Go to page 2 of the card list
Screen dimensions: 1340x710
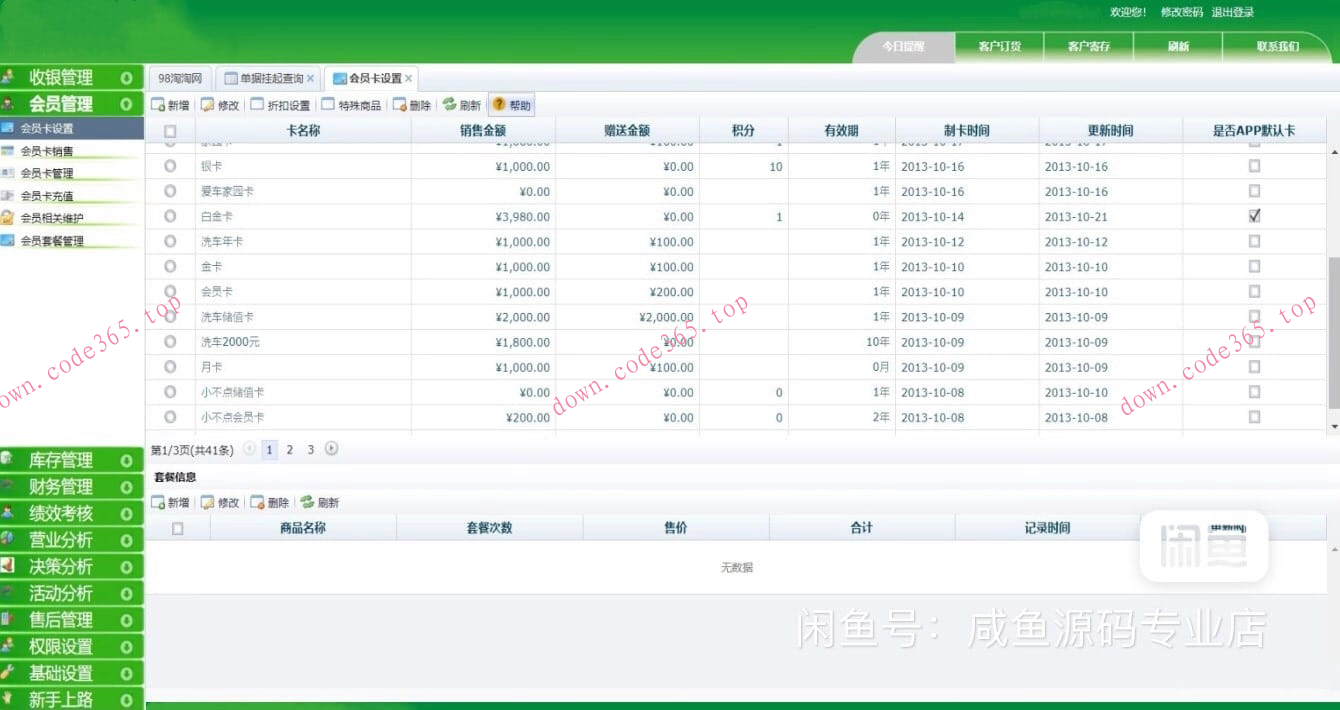[x=289, y=449]
